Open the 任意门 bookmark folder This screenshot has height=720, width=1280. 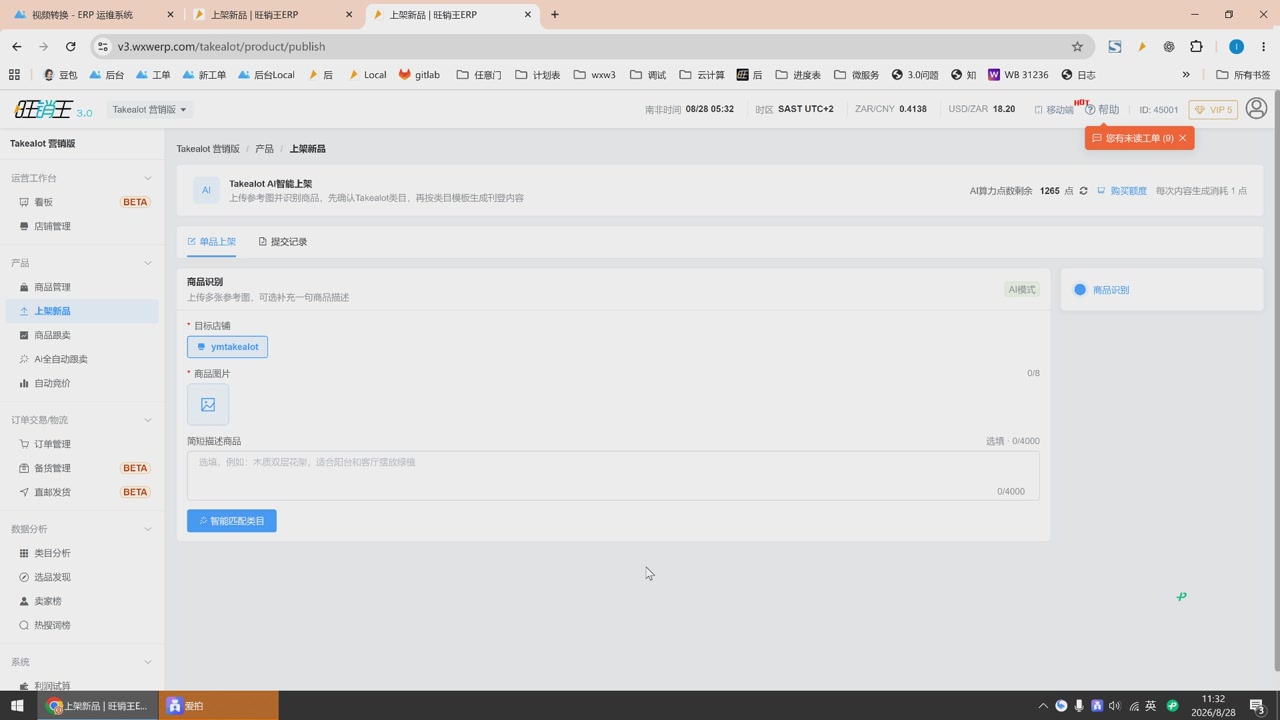coord(478,75)
